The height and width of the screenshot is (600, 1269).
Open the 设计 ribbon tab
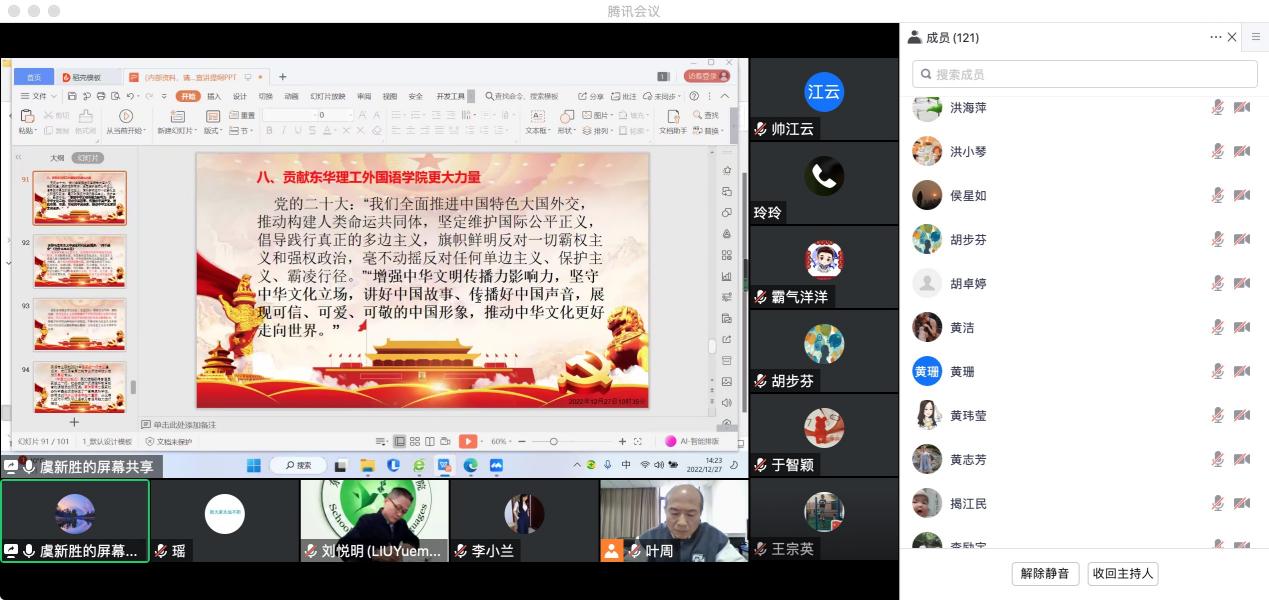point(240,96)
